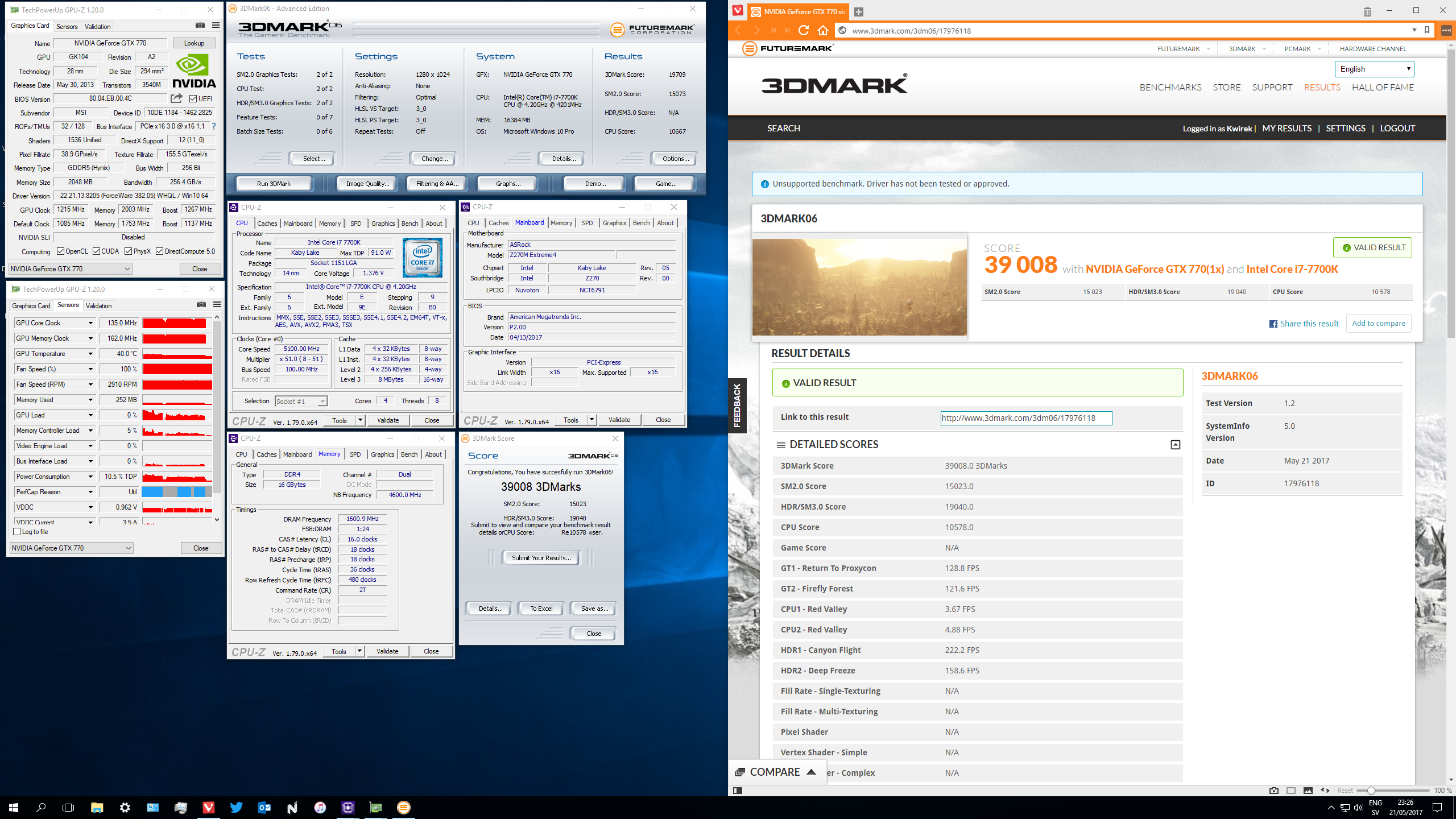Open iTunes from taskbar

320,808
